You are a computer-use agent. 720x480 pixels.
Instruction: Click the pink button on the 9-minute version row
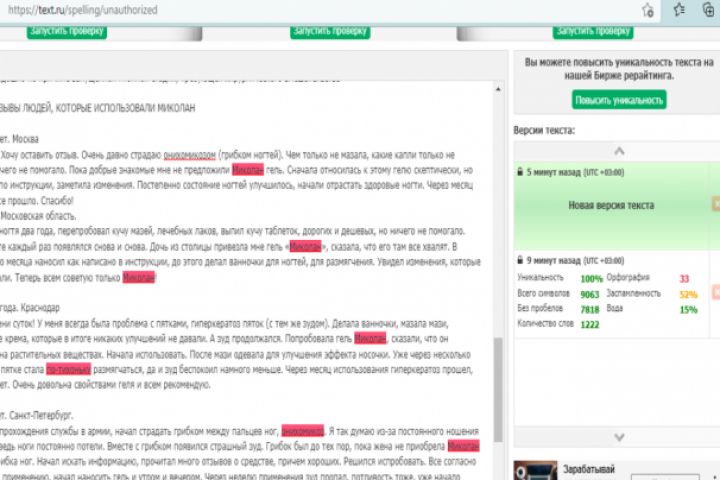716,292
